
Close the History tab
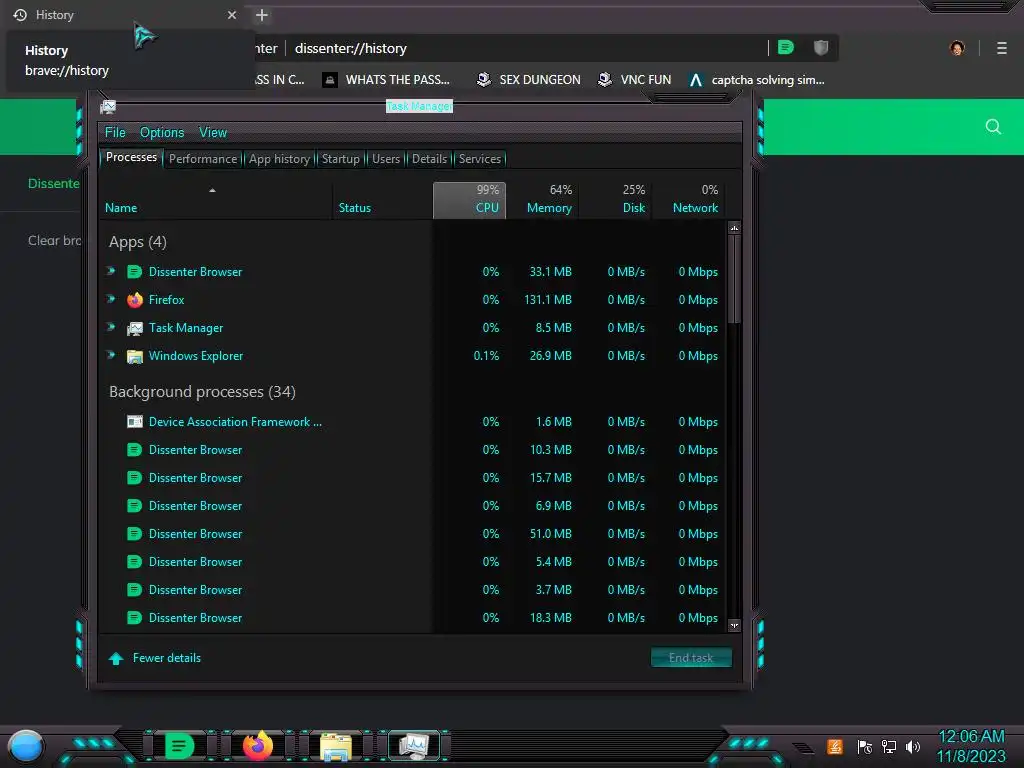pos(232,15)
